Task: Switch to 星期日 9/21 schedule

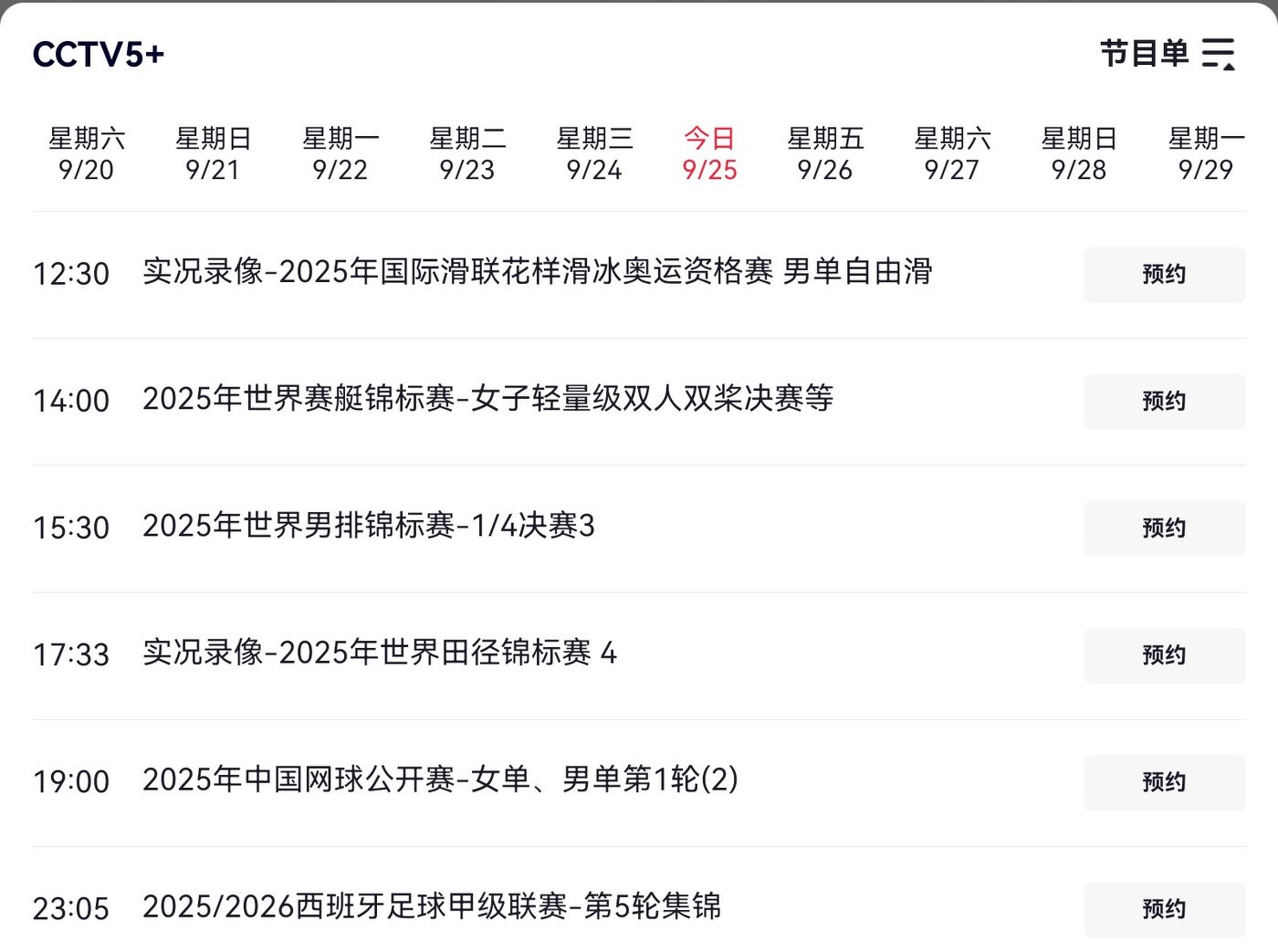Action: pyautogui.click(x=213, y=154)
